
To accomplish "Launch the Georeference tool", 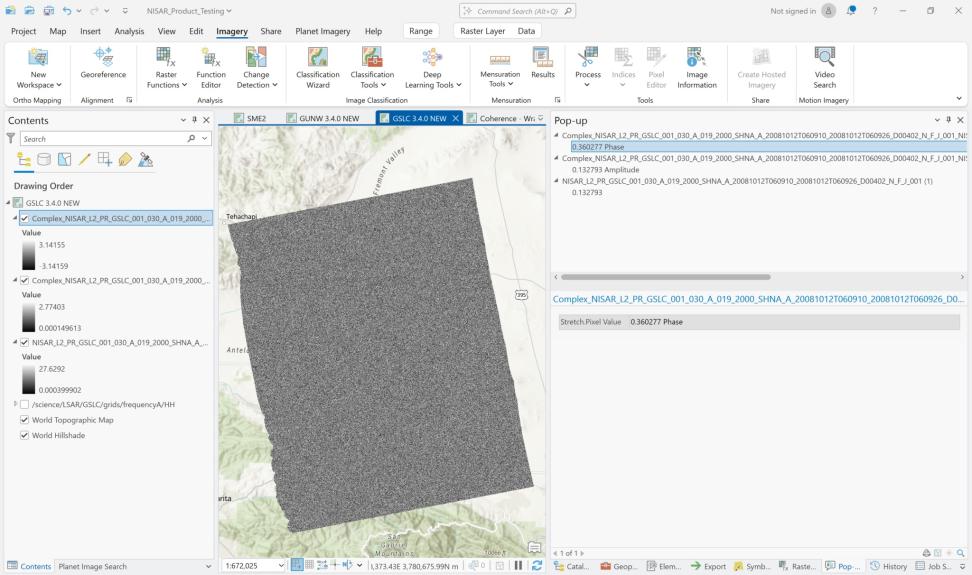I will [103, 63].
